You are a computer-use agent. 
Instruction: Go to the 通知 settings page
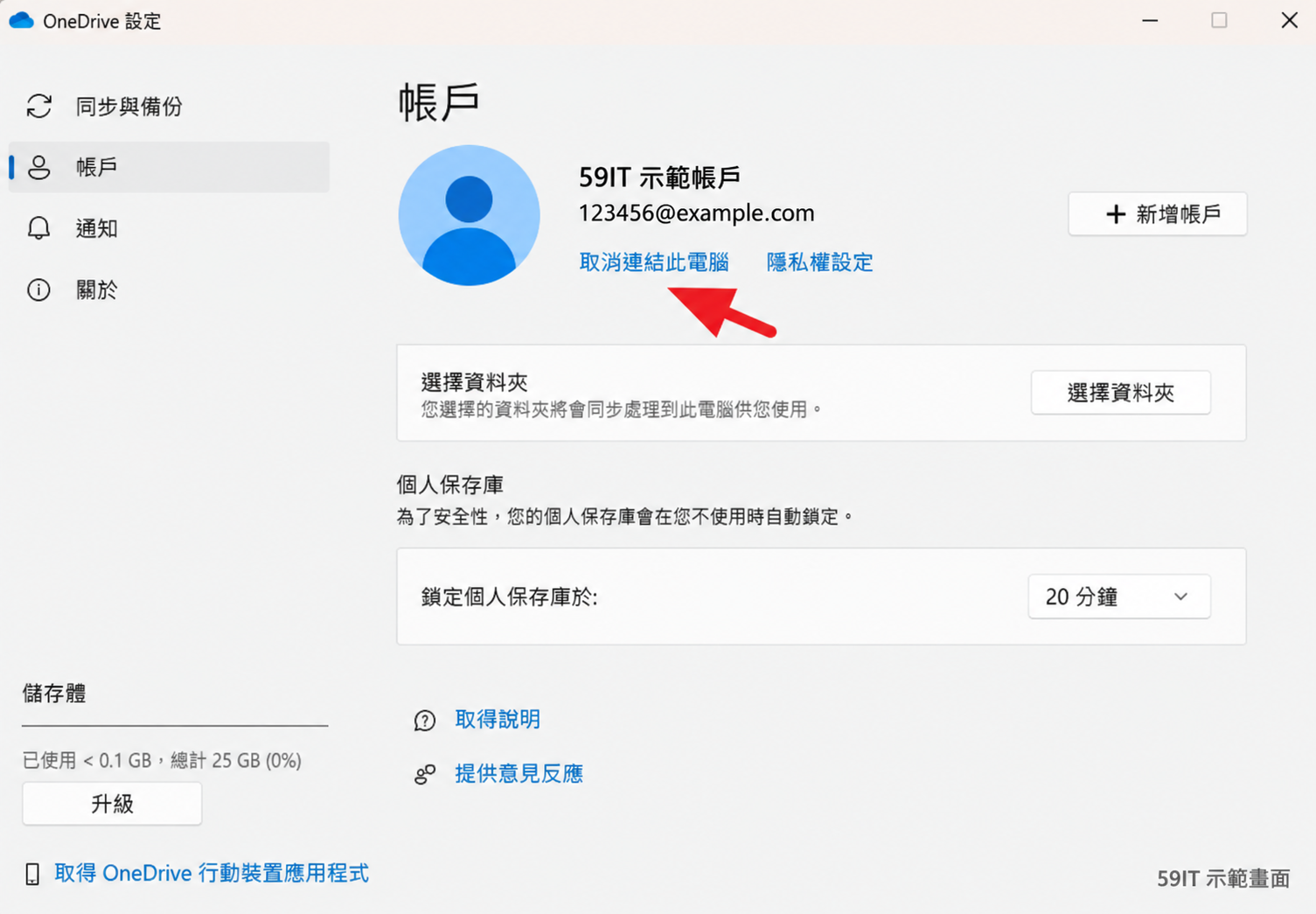coord(169,228)
